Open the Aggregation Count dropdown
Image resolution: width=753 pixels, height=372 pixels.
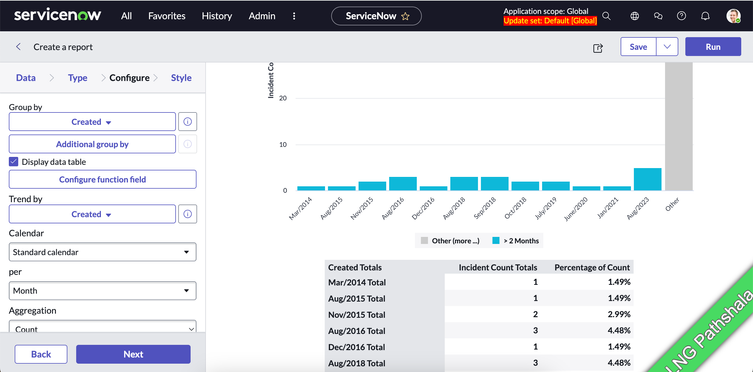click(102, 328)
